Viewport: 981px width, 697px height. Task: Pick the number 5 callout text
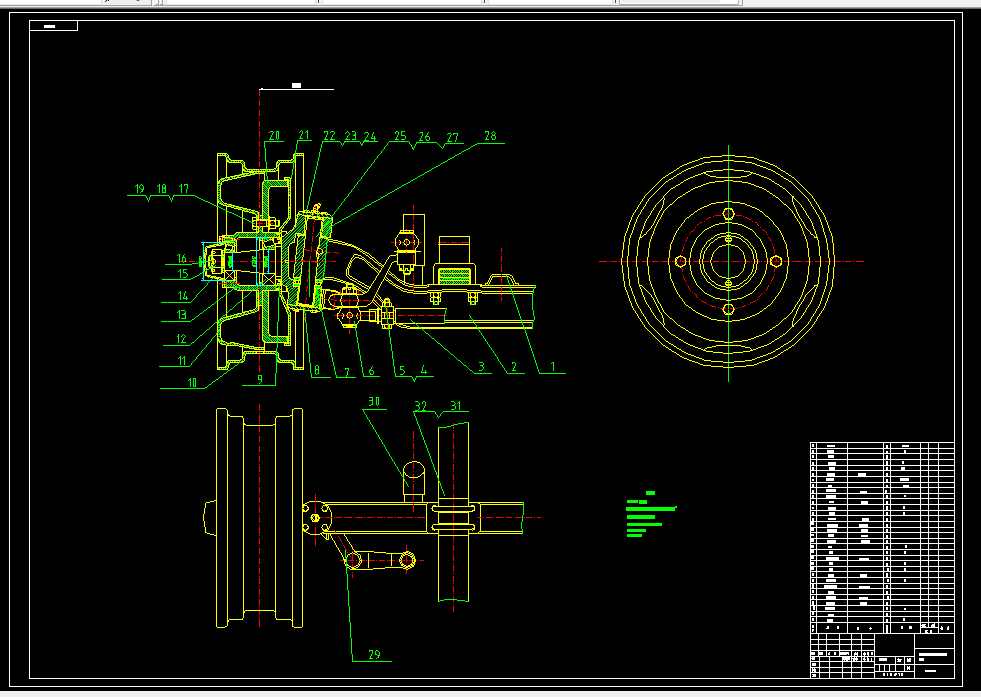point(402,370)
